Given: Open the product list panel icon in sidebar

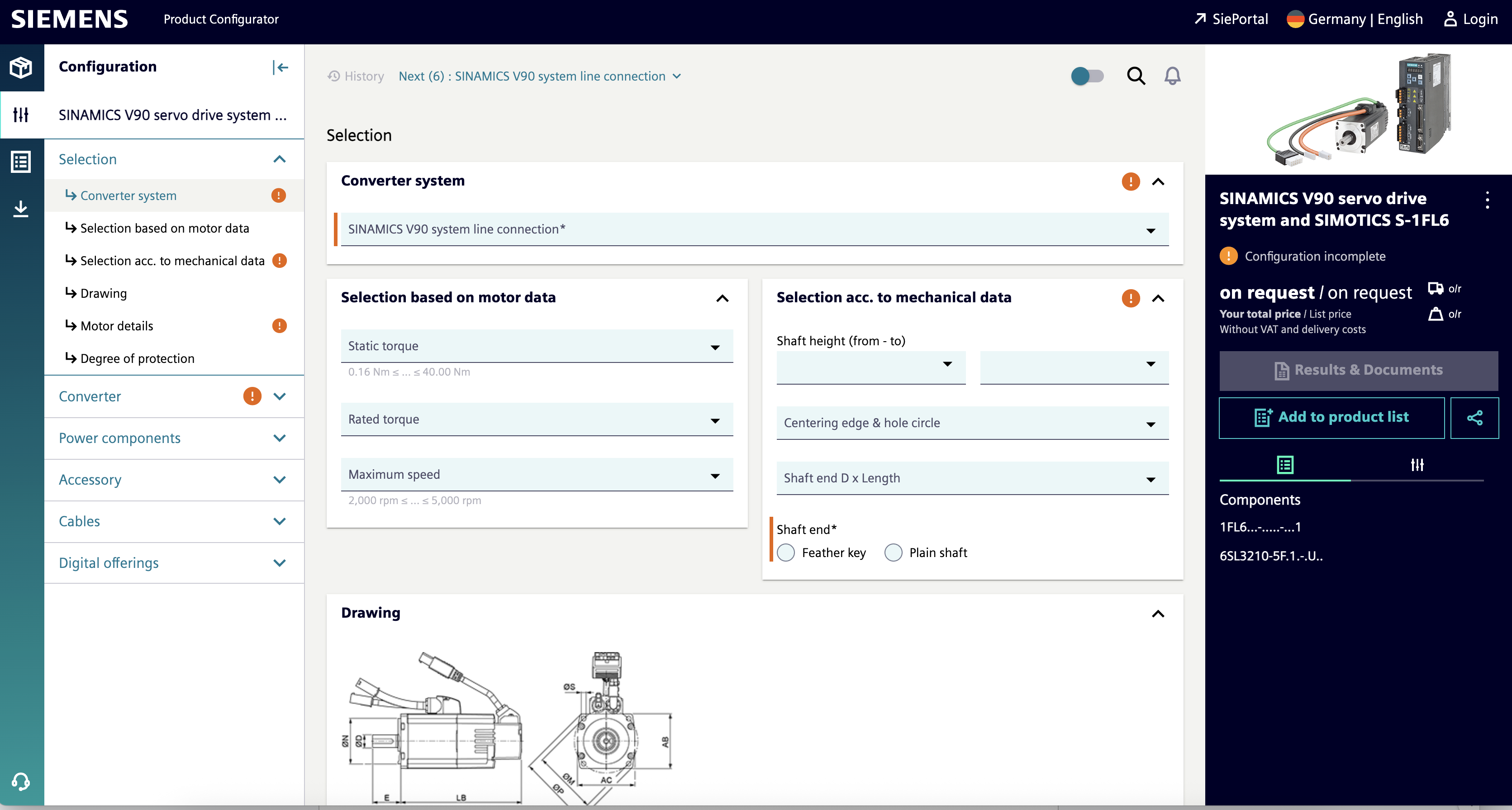Looking at the screenshot, I should (21, 162).
